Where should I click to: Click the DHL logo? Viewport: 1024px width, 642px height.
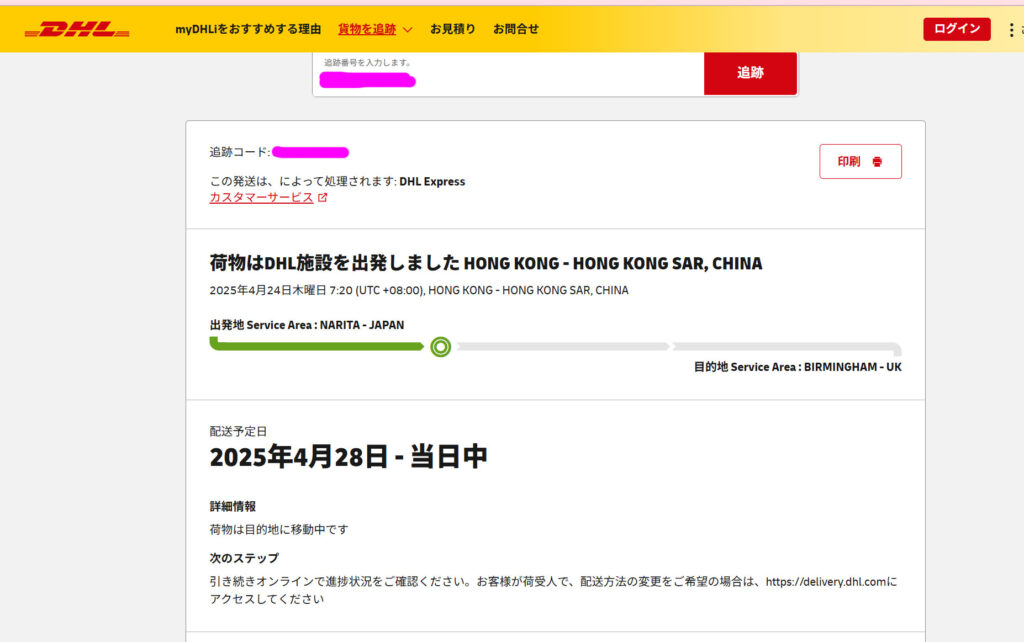tap(77, 29)
